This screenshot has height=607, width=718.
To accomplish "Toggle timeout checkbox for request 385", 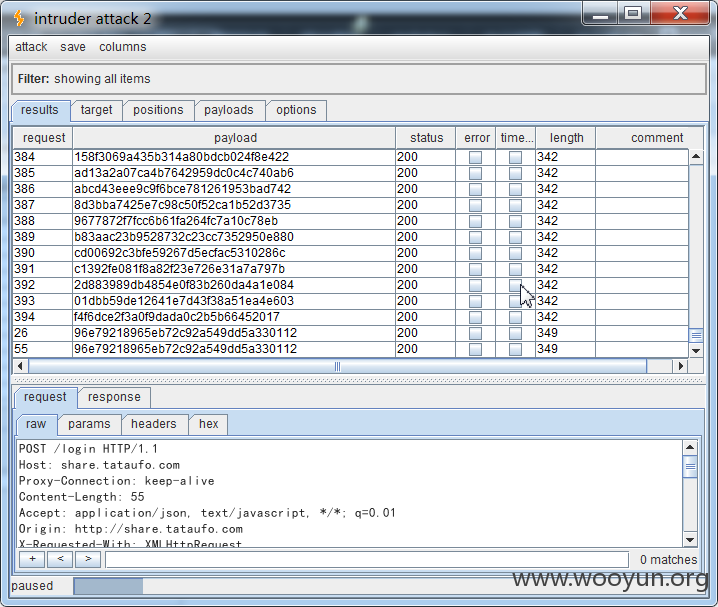I will pos(515,173).
